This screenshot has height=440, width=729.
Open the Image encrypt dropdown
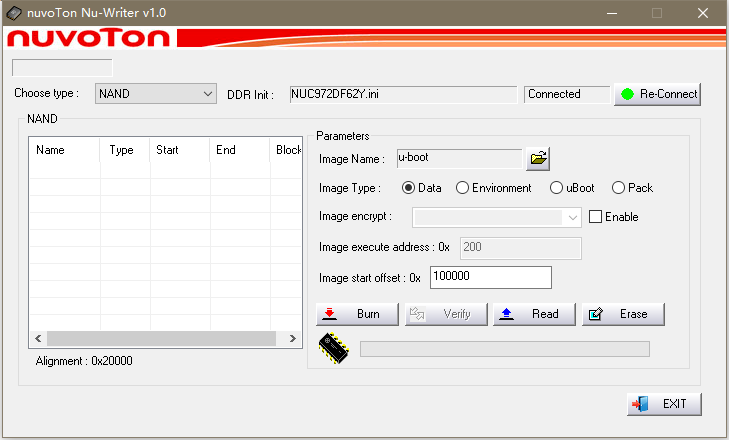tap(497, 217)
